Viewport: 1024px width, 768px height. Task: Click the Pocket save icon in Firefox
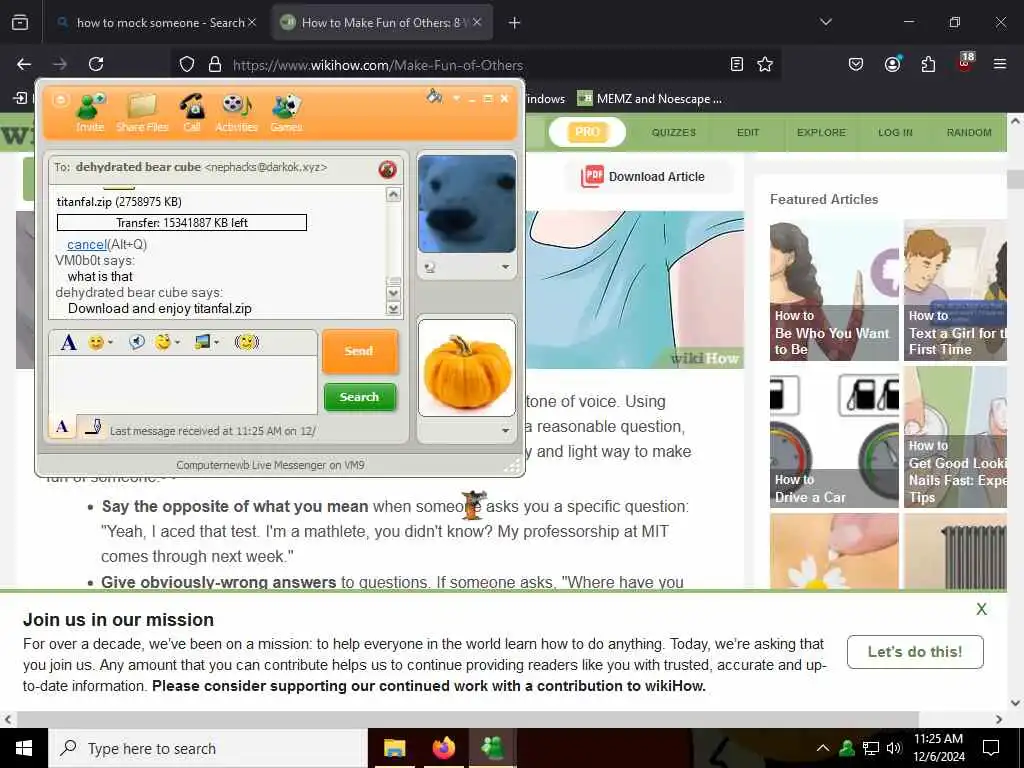(856, 64)
